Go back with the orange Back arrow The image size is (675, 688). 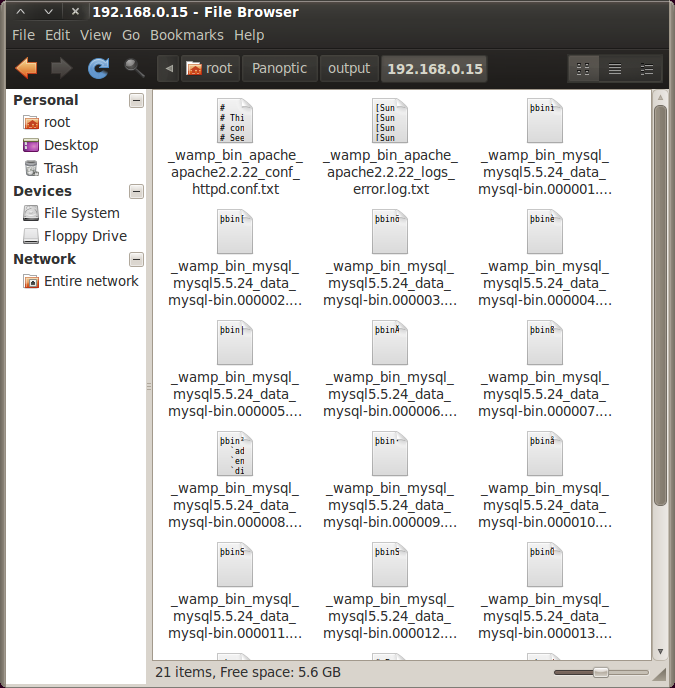click(x=26, y=68)
